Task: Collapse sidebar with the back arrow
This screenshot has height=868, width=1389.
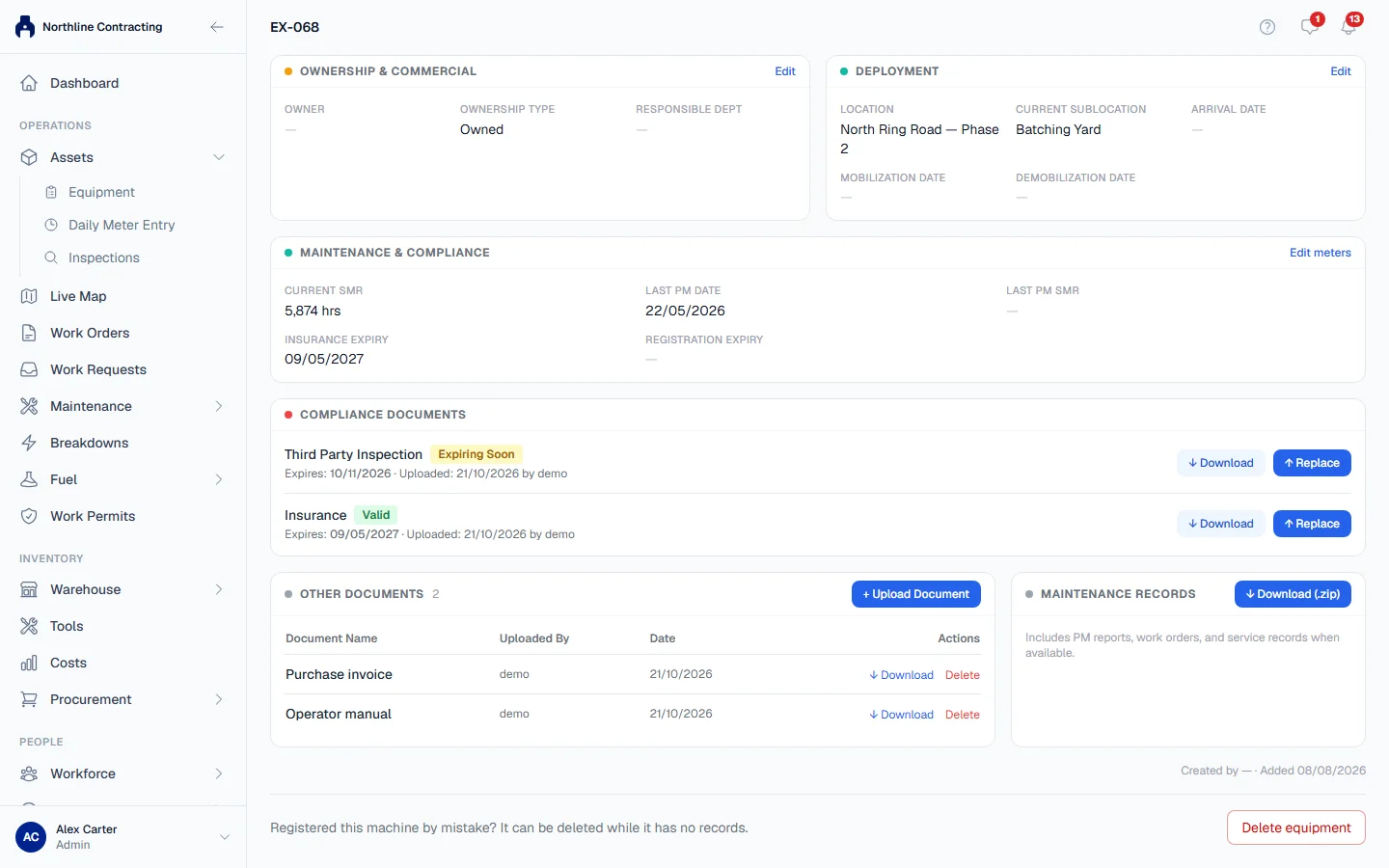Action: [x=217, y=27]
